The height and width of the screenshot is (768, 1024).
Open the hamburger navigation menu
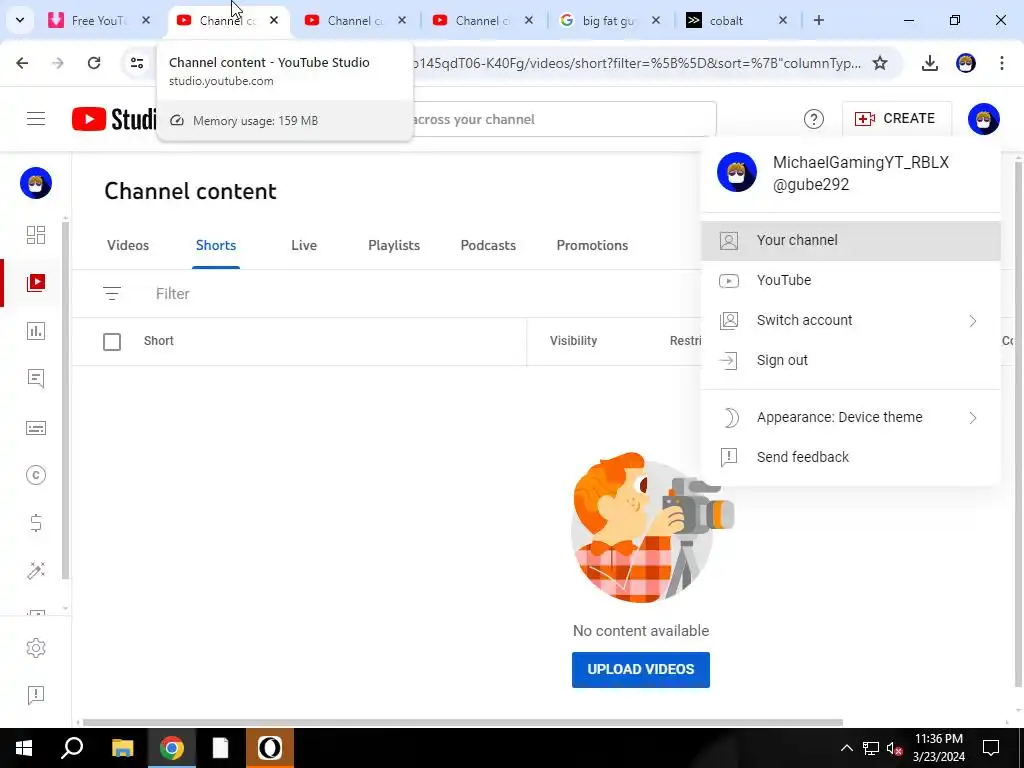coord(36,119)
